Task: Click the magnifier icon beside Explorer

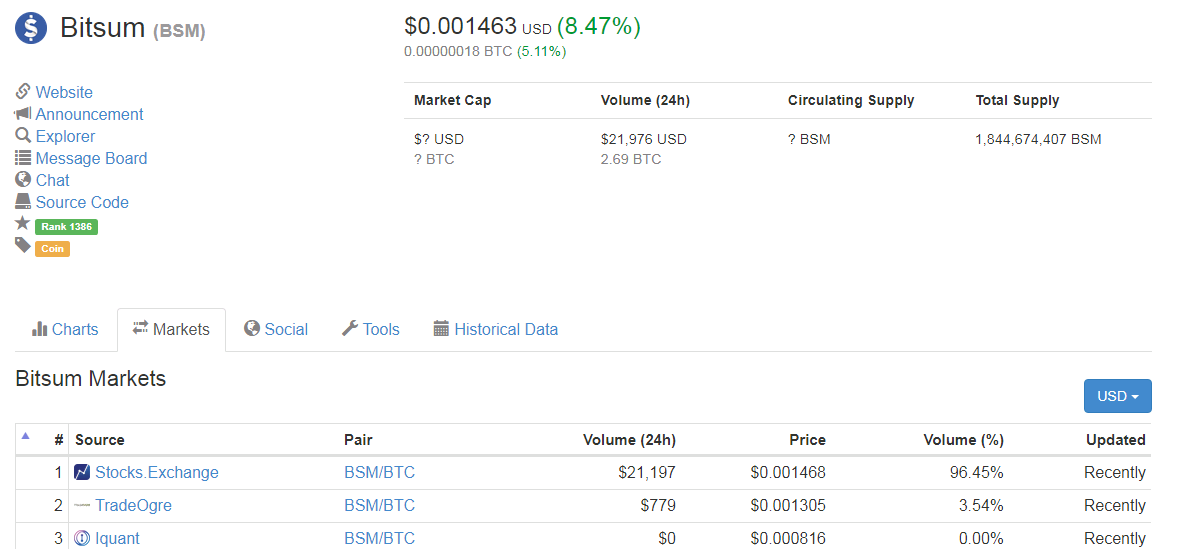Action: 23,136
